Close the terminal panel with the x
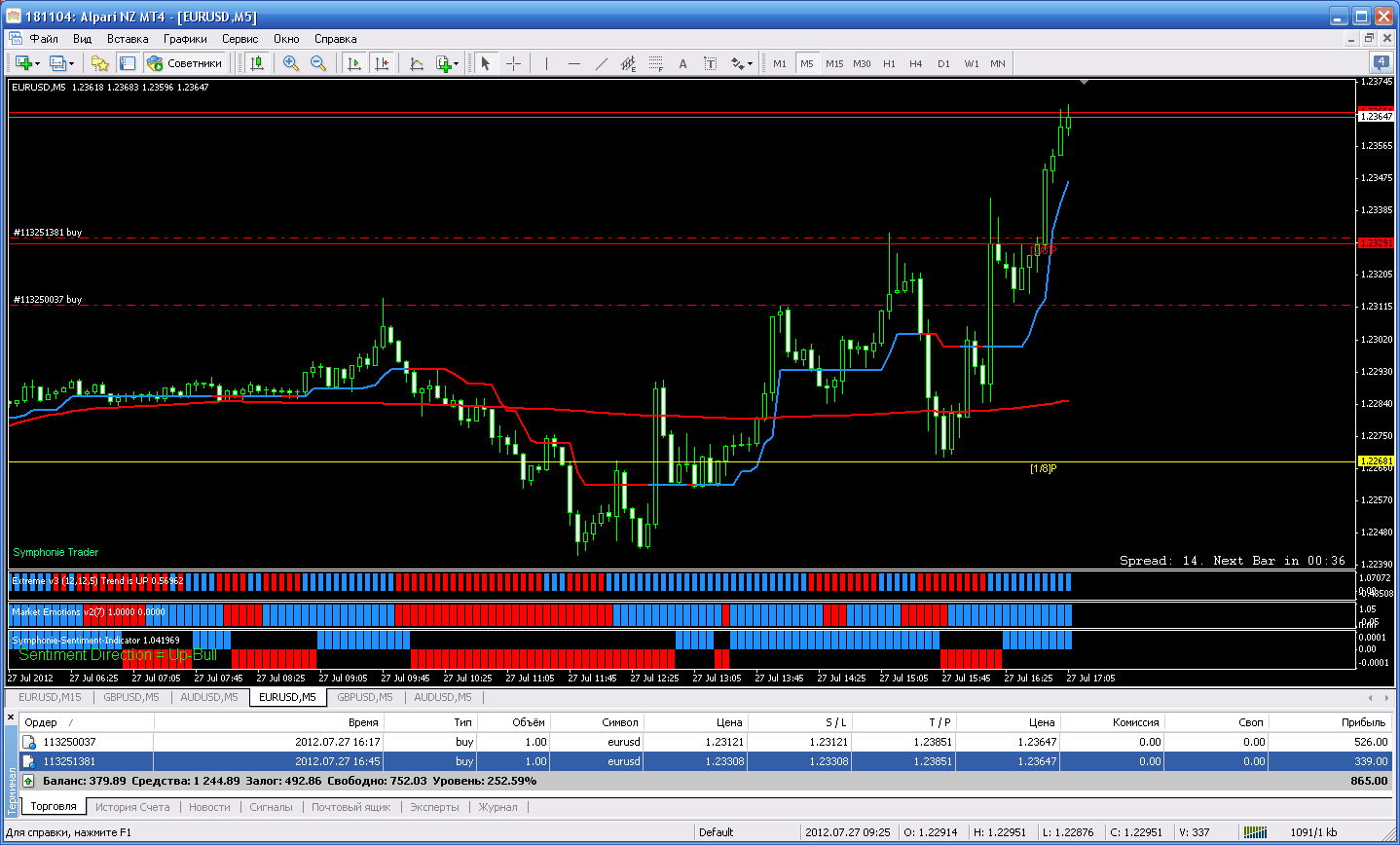Image resolution: width=1400 pixels, height=845 pixels. tap(11, 718)
